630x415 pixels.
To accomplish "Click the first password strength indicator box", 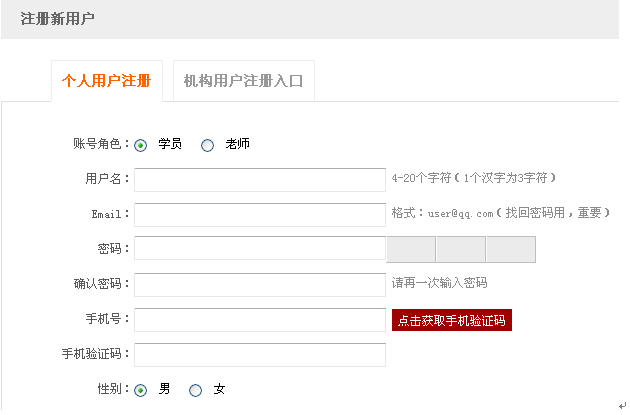I will coord(410,249).
